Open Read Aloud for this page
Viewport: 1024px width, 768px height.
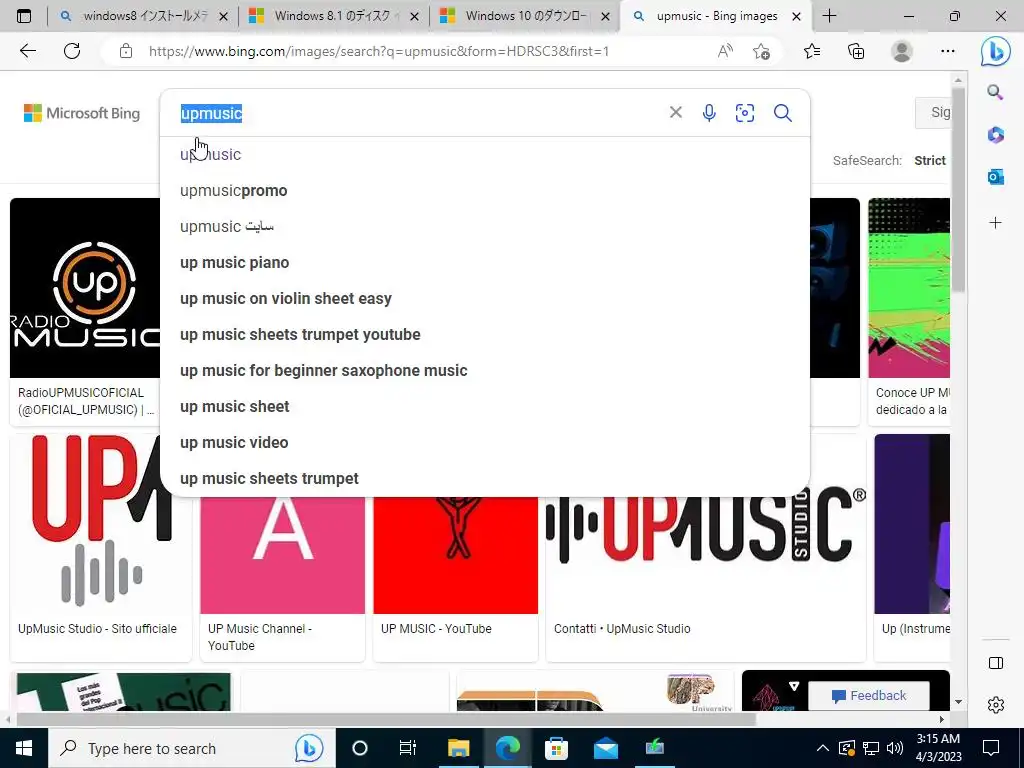725,51
